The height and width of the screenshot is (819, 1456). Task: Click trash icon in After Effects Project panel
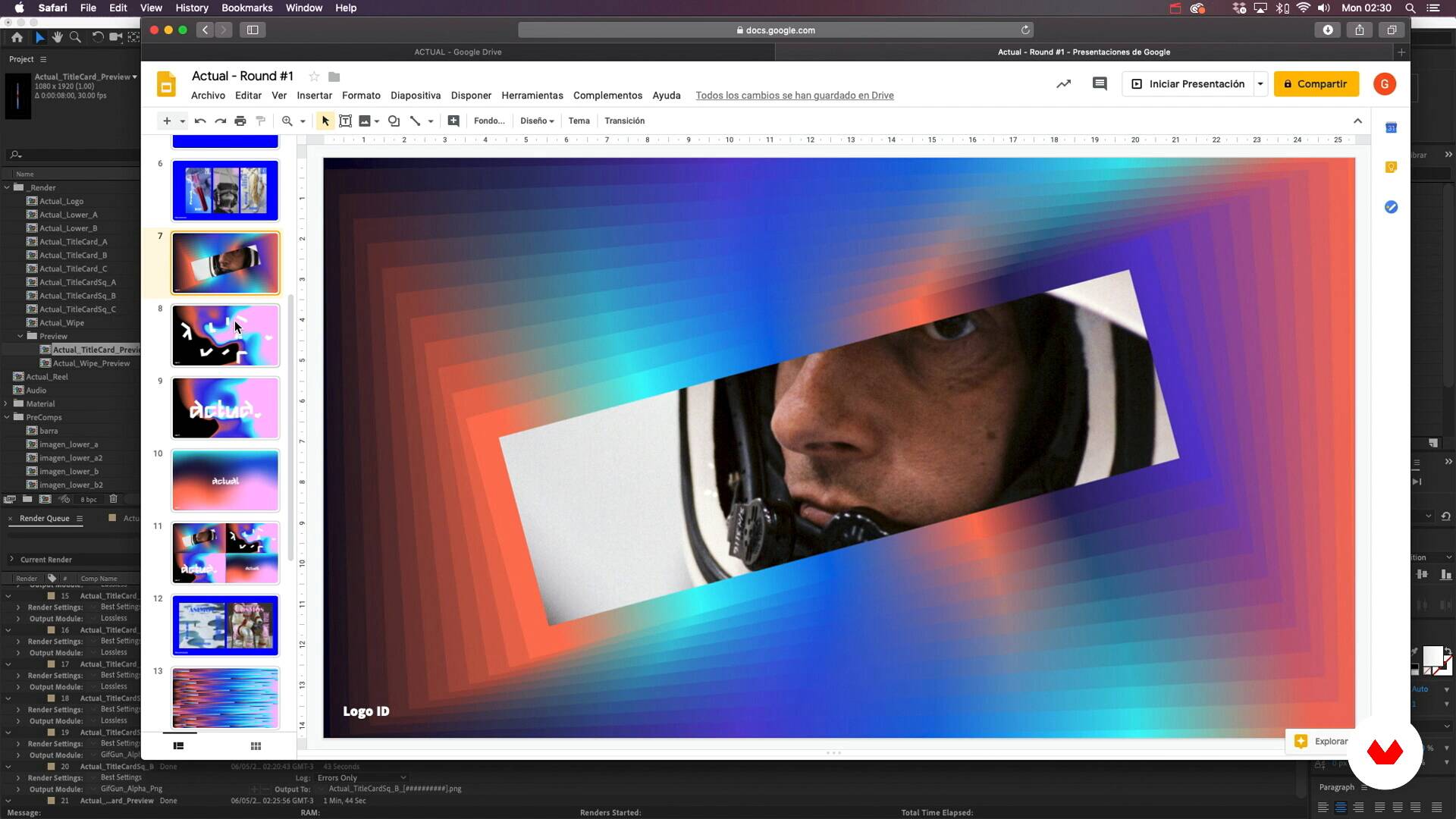coord(113,499)
